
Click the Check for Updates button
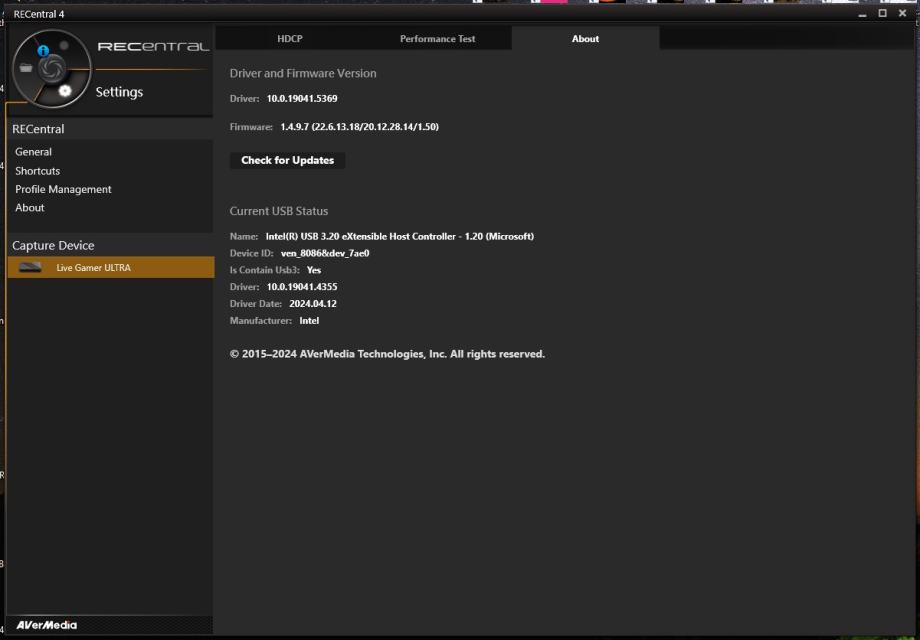pyautogui.click(x=288, y=160)
